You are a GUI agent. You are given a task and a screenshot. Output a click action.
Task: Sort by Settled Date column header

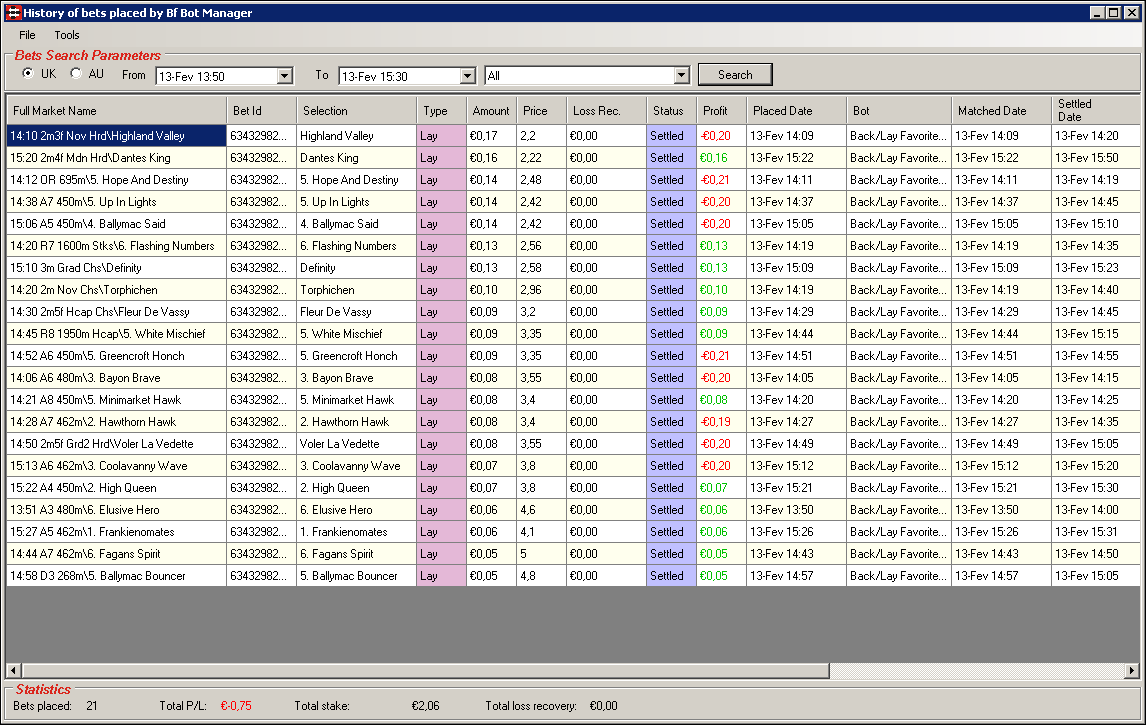1096,110
